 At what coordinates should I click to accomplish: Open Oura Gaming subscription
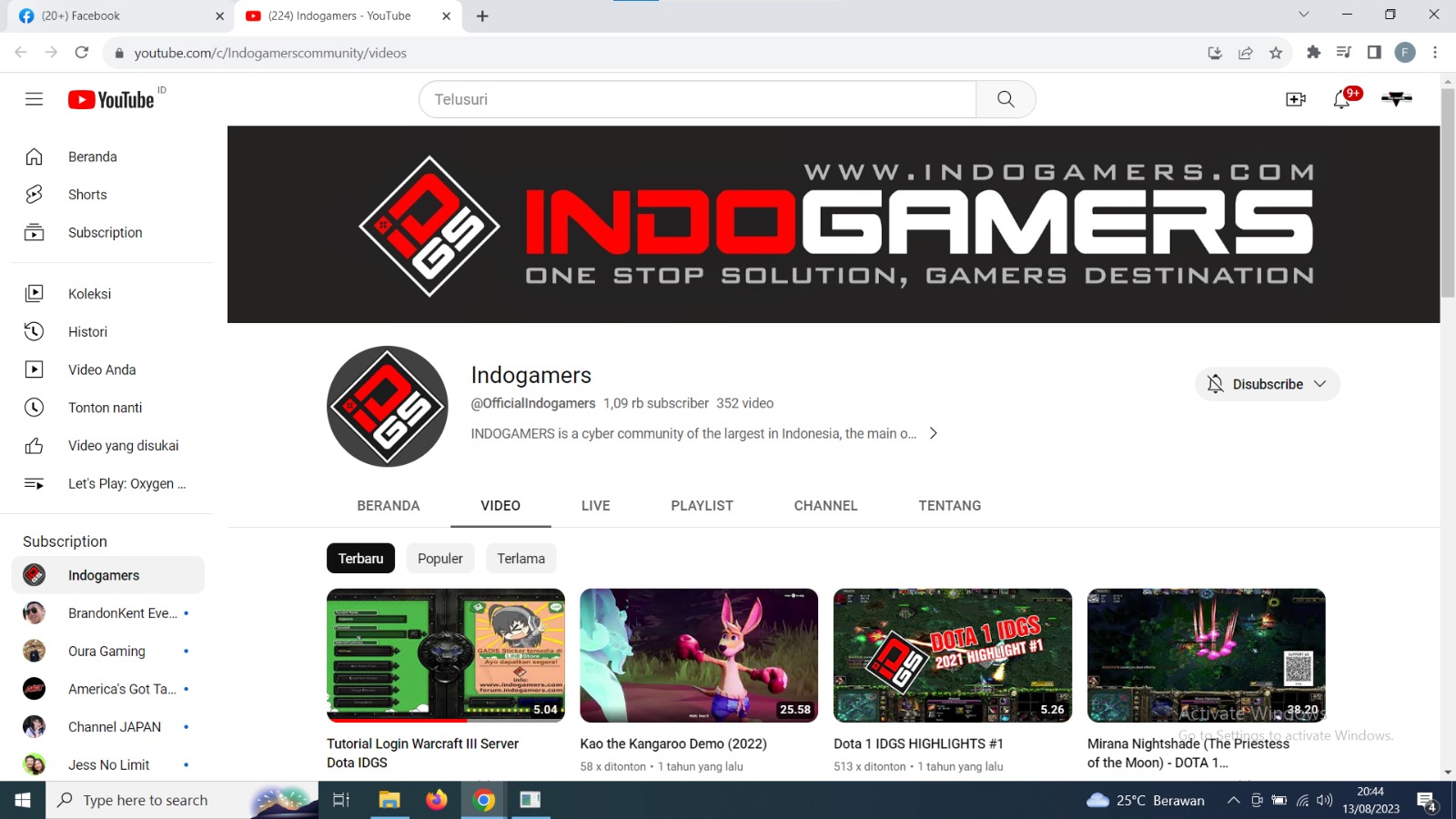click(108, 652)
